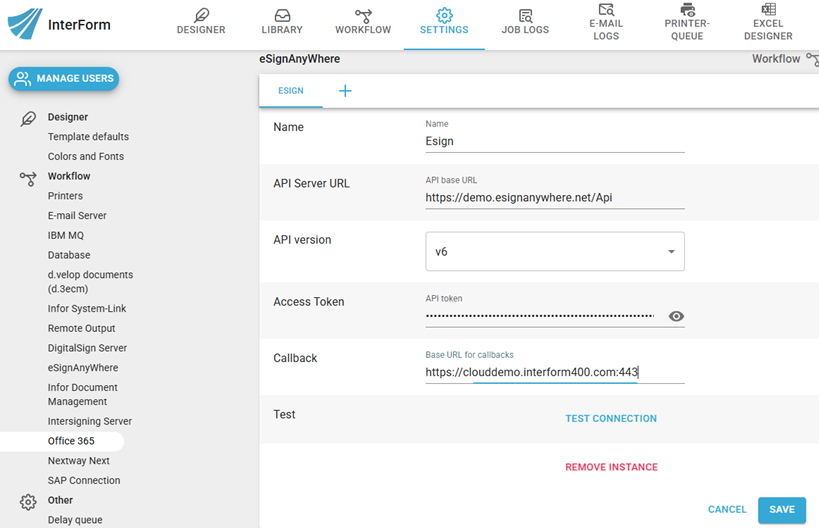Select Office 365 in sidebar
Viewport: 819px width, 528px height.
[x=71, y=441]
